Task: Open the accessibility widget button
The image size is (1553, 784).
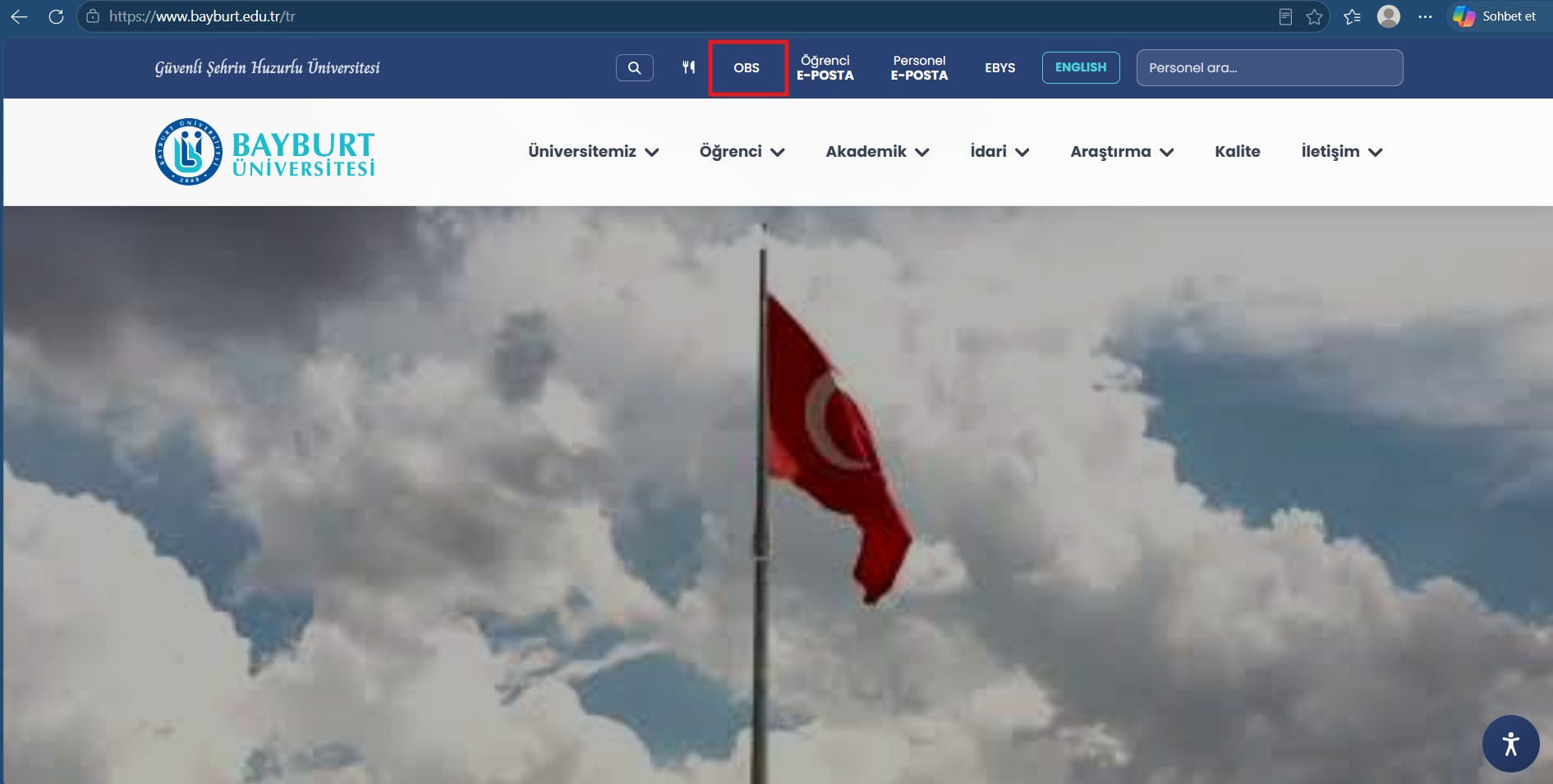Action: (1511, 744)
